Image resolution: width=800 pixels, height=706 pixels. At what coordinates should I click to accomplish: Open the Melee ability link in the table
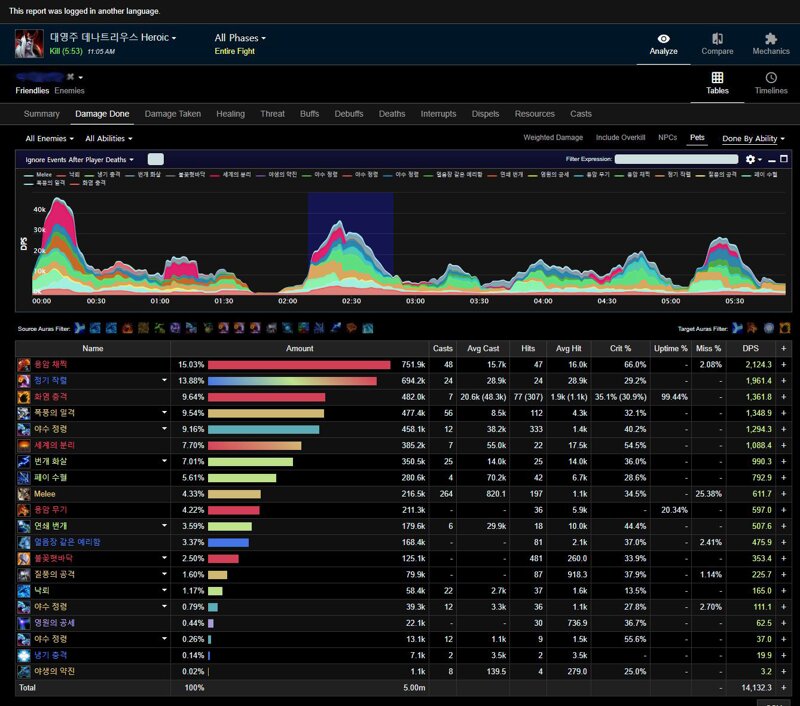pyautogui.click(x=44, y=494)
